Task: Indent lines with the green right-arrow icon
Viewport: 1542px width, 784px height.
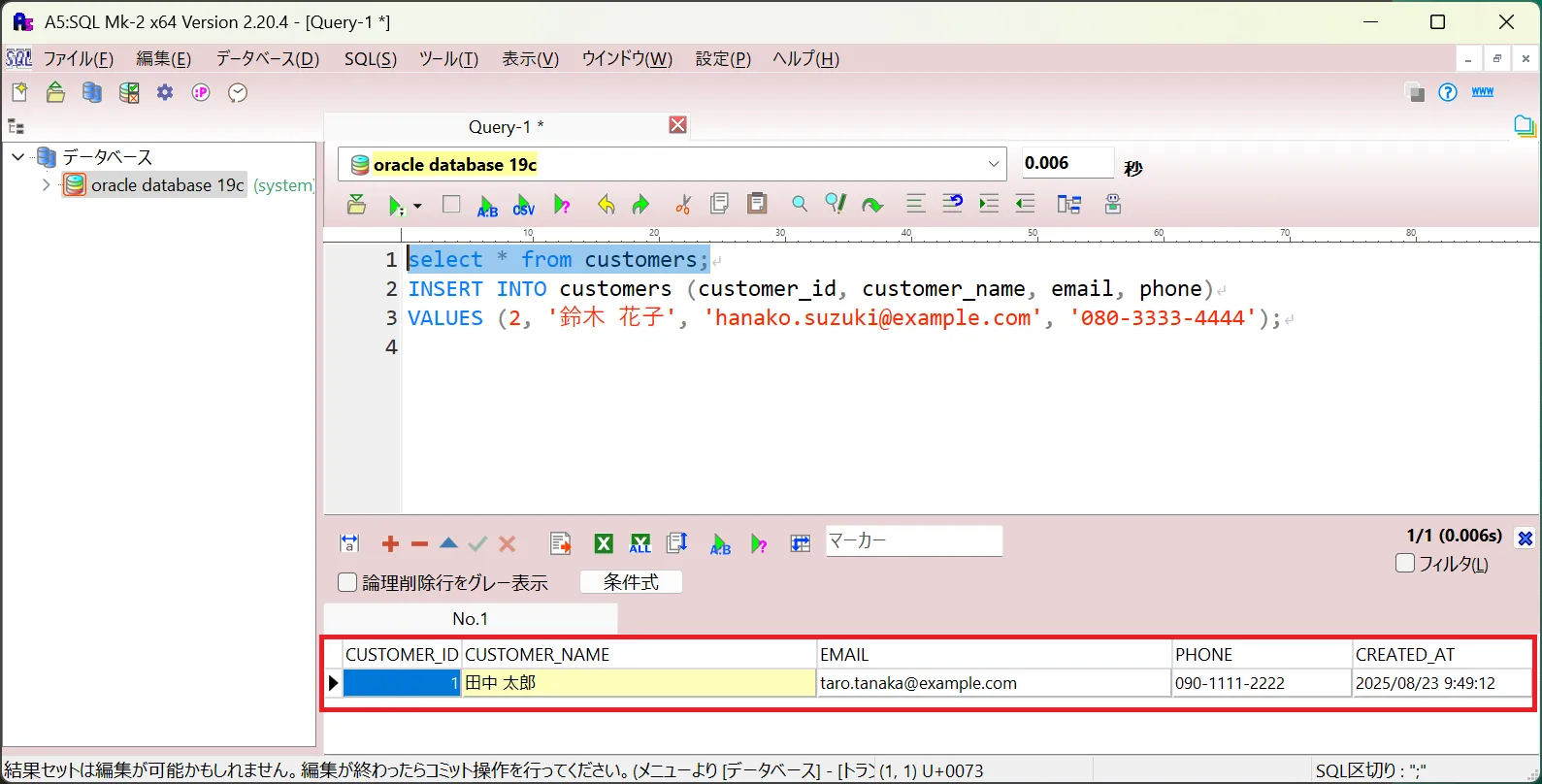Action: (989, 203)
